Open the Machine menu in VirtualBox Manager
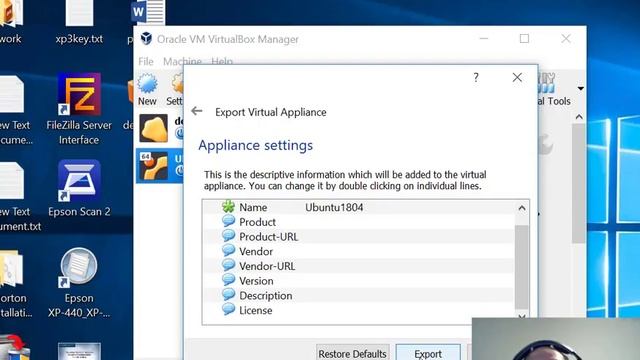 point(182,61)
